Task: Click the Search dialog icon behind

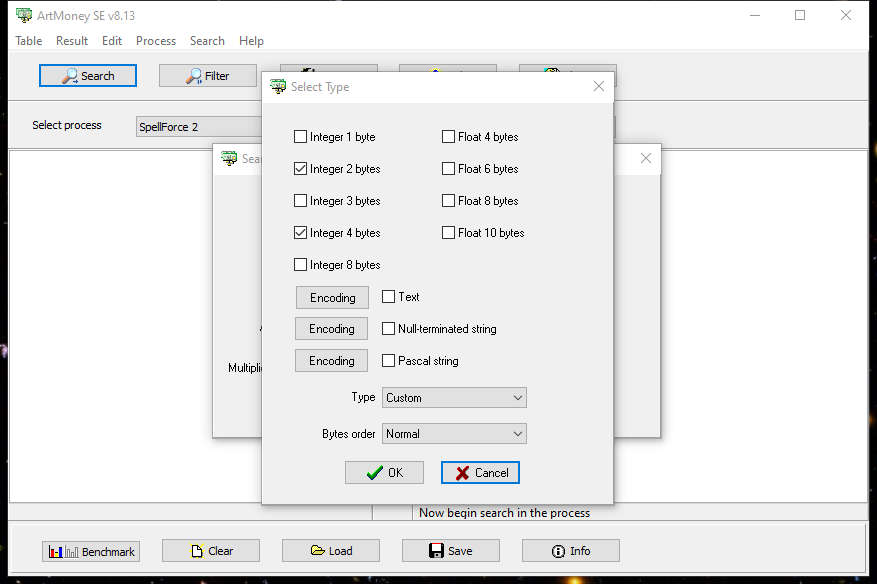Action: click(229, 158)
